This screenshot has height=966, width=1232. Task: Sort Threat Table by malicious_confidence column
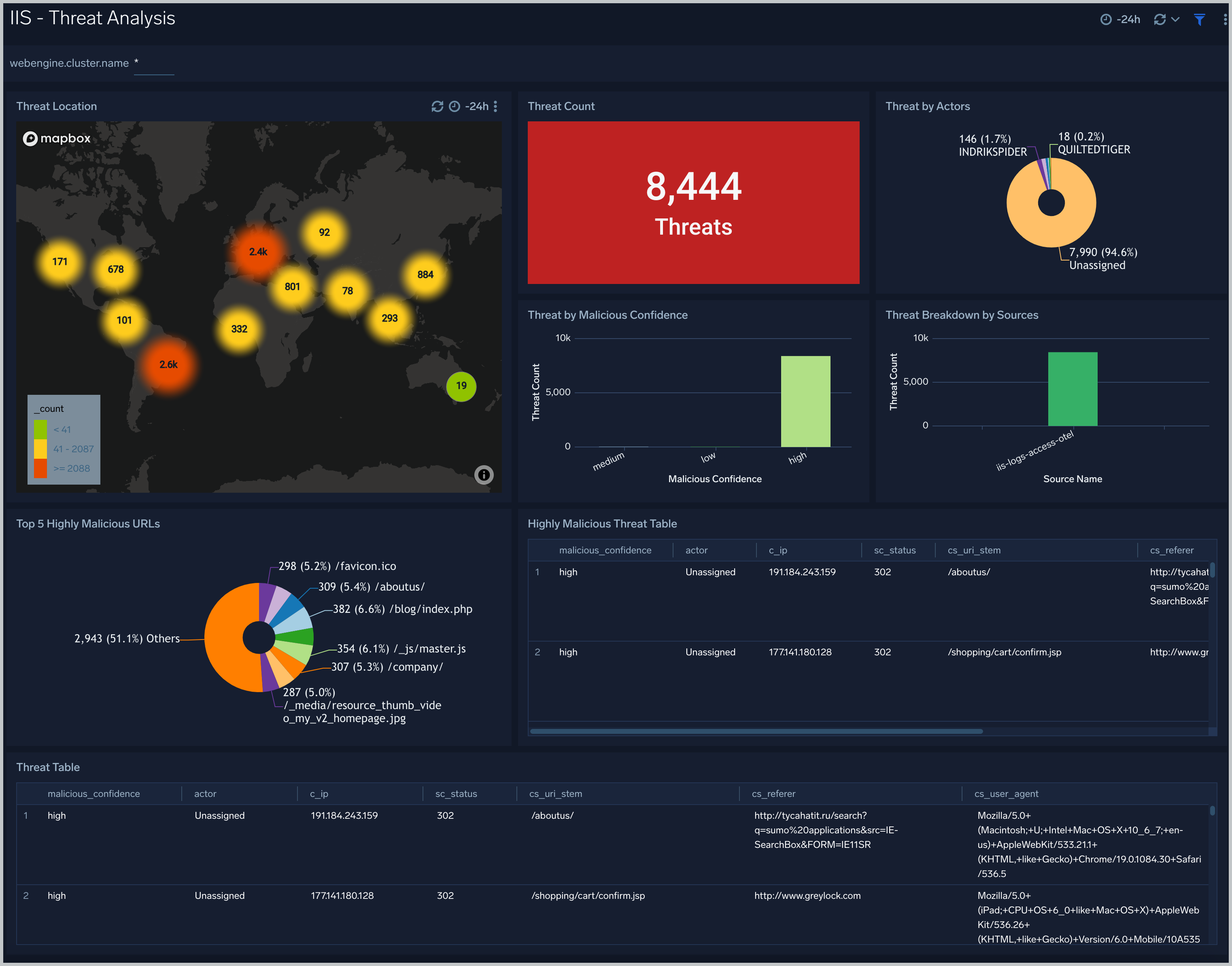(93, 794)
